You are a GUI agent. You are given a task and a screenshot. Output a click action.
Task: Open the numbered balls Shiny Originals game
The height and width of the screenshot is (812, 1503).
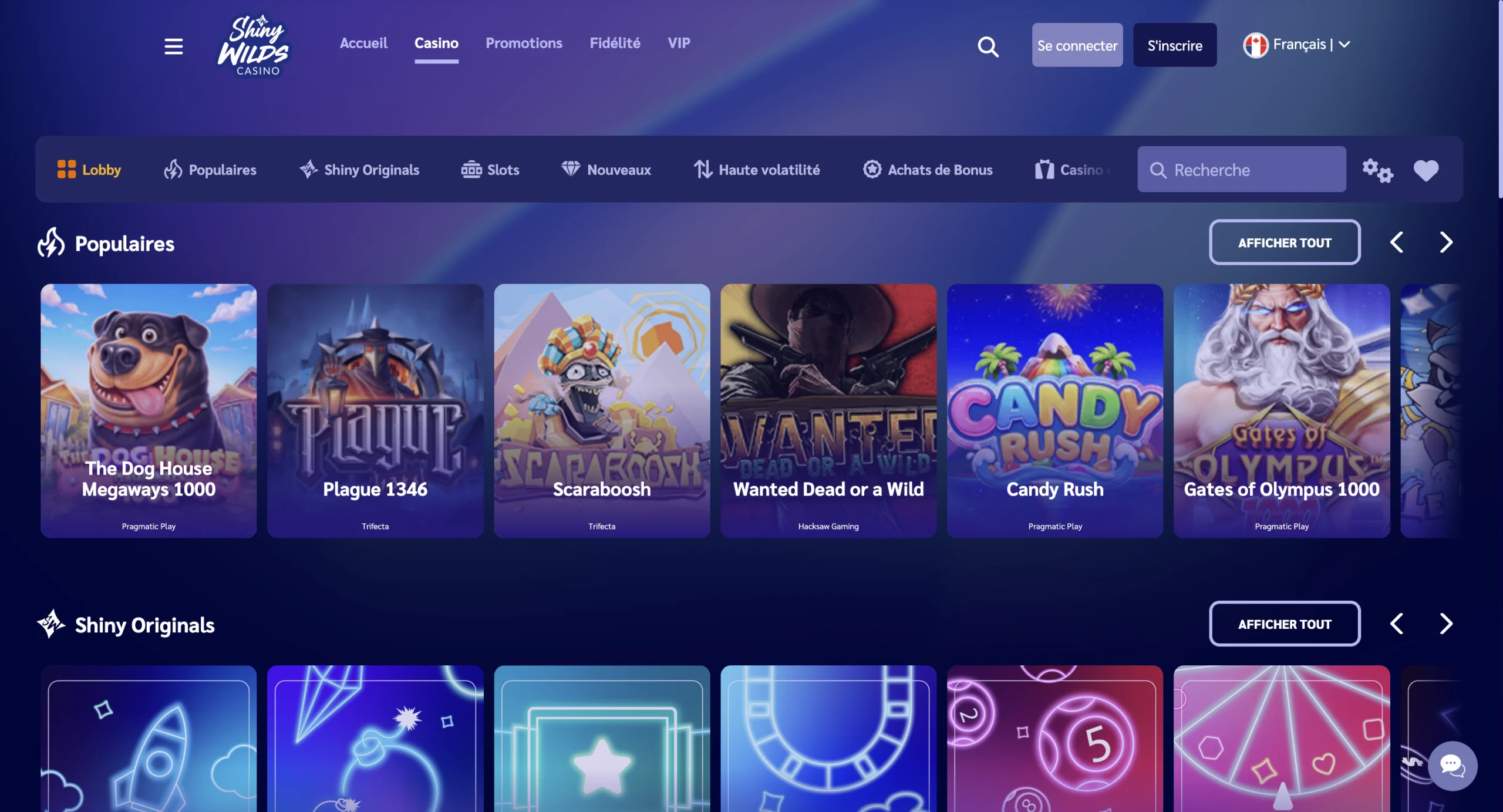pos(1055,739)
